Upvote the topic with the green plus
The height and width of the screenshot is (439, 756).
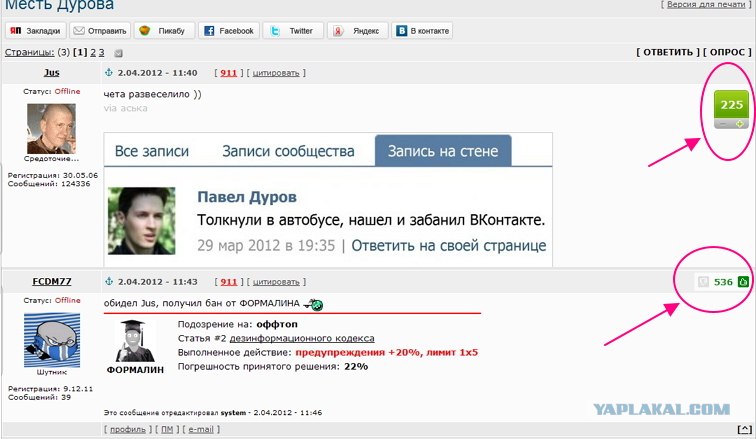[x=740, y=124]
